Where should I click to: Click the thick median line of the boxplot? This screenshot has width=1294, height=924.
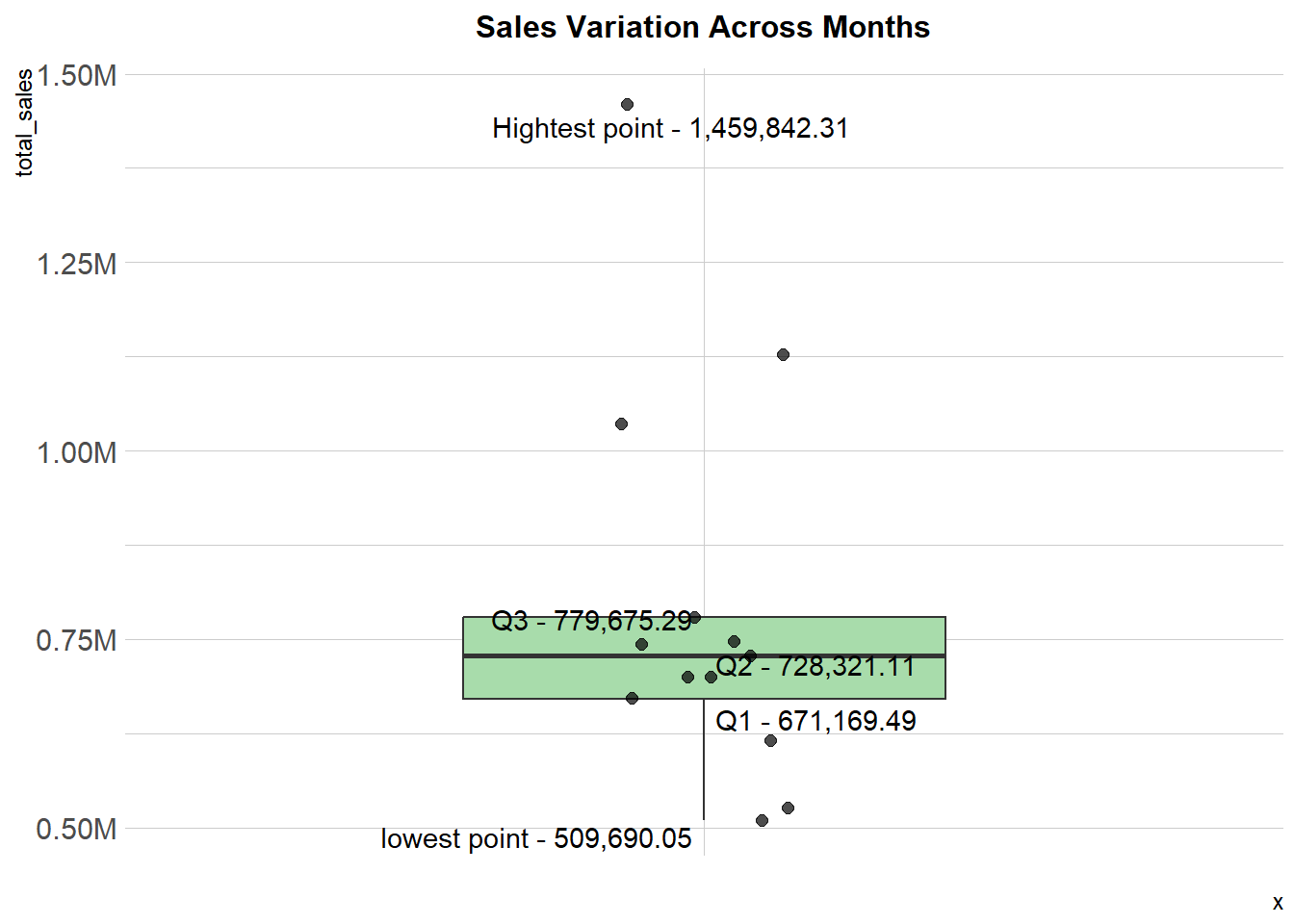pos(704,655)
